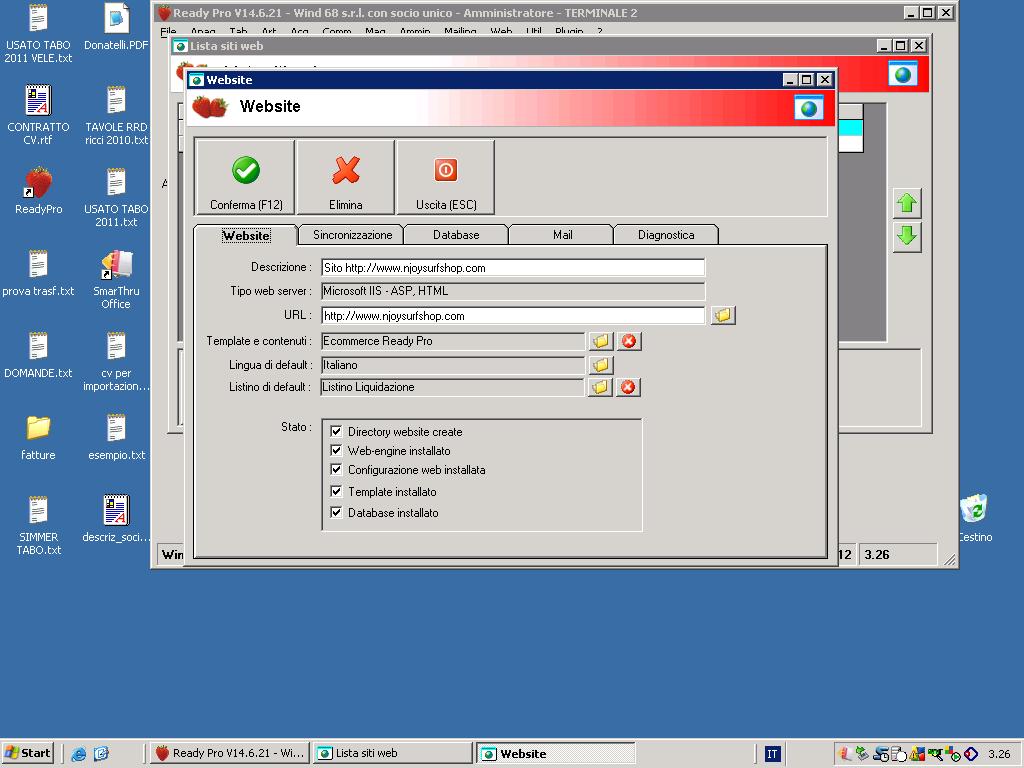Click green down arrow in Lista siti web
This screenshot has width=1024, height=768.
pos(906,236)
